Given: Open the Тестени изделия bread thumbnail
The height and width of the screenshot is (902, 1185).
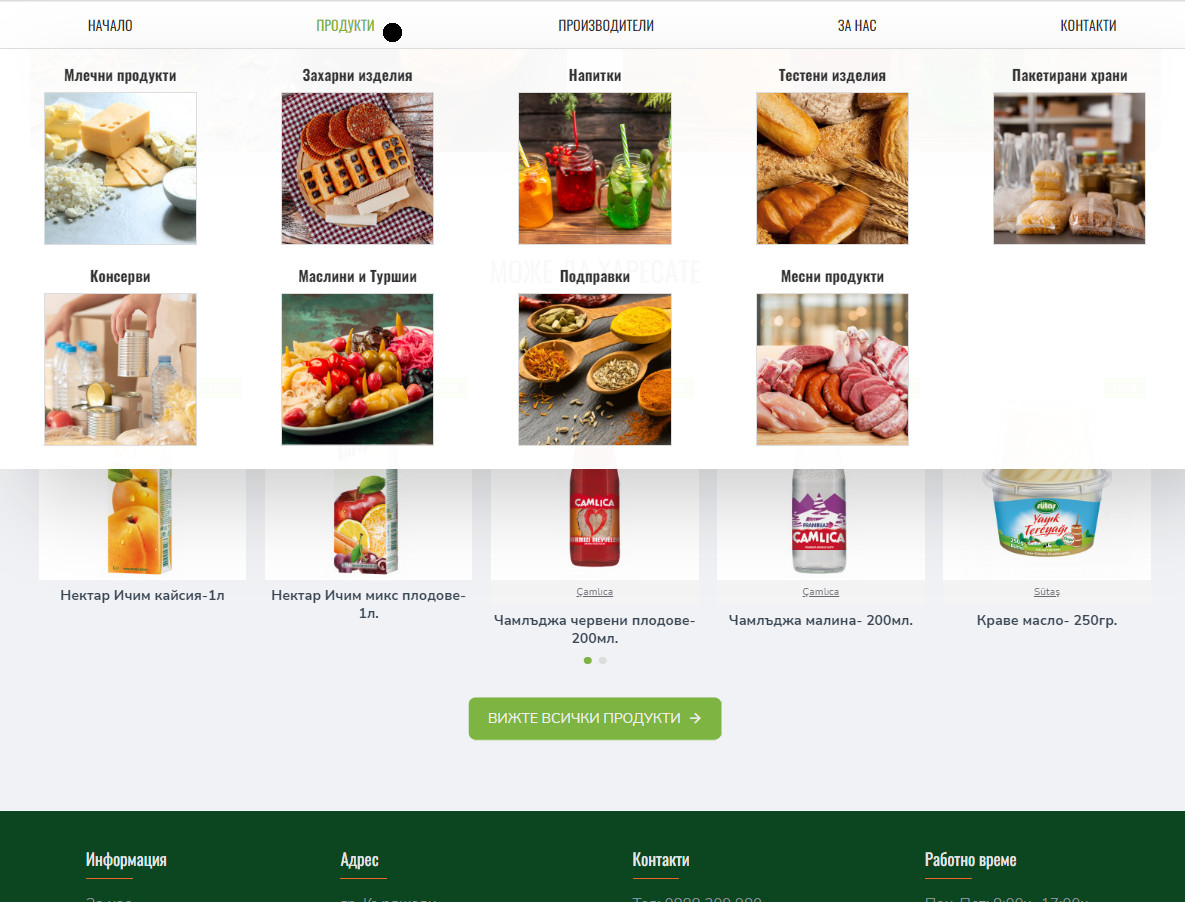Looking at the screenshot, I should click(x=832, y=168).
